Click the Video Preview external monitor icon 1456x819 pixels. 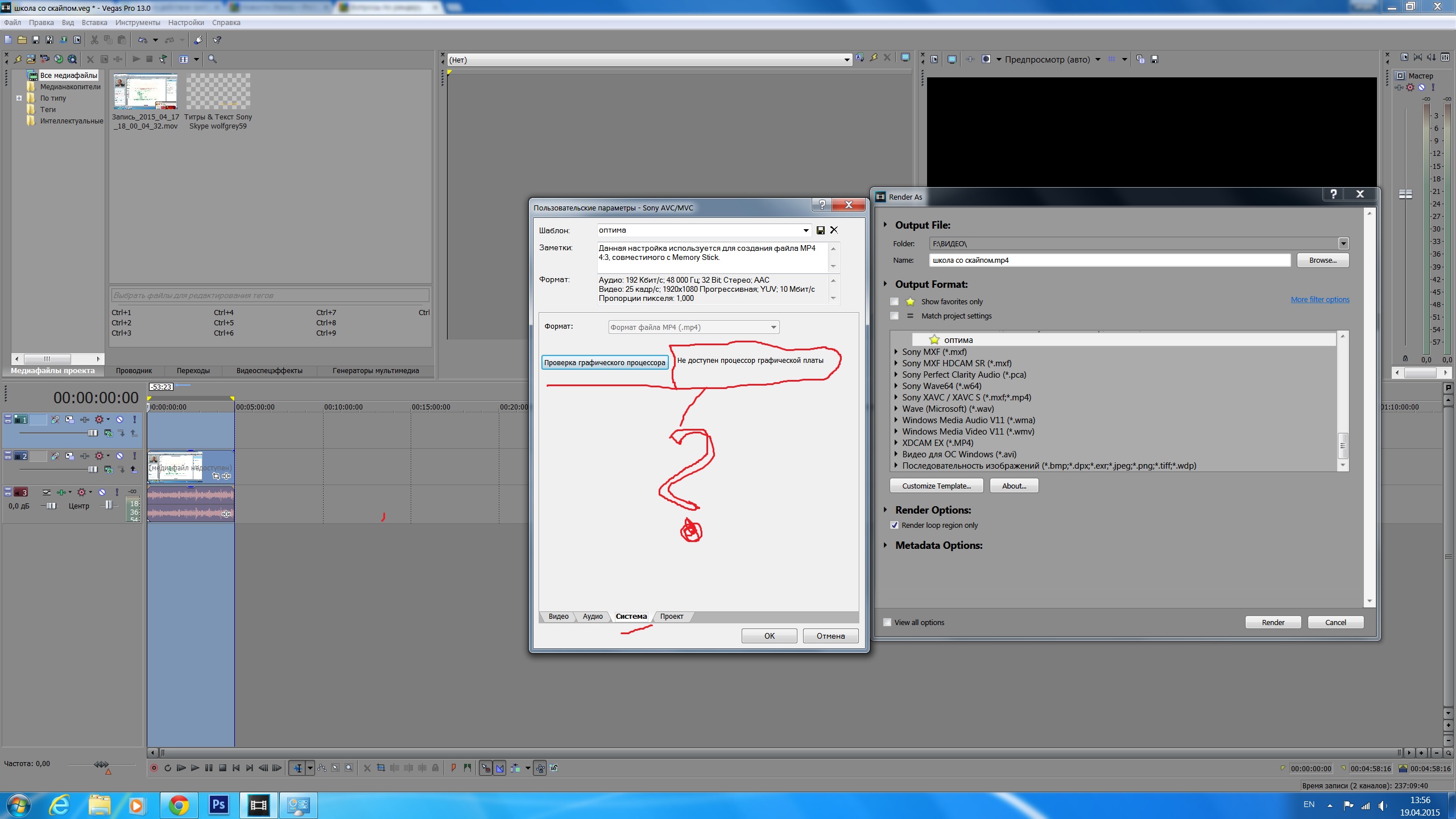click(952, 59)
